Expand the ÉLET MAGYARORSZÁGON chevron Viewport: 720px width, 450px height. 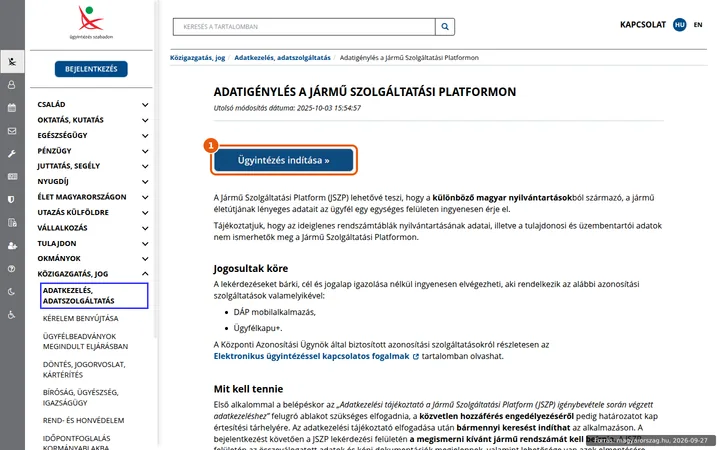[x=145, y=197]
